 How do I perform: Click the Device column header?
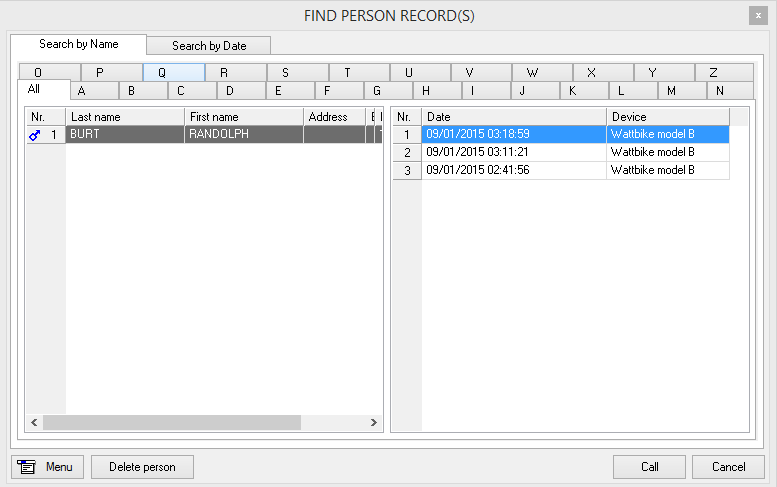[x=667, y=117]
